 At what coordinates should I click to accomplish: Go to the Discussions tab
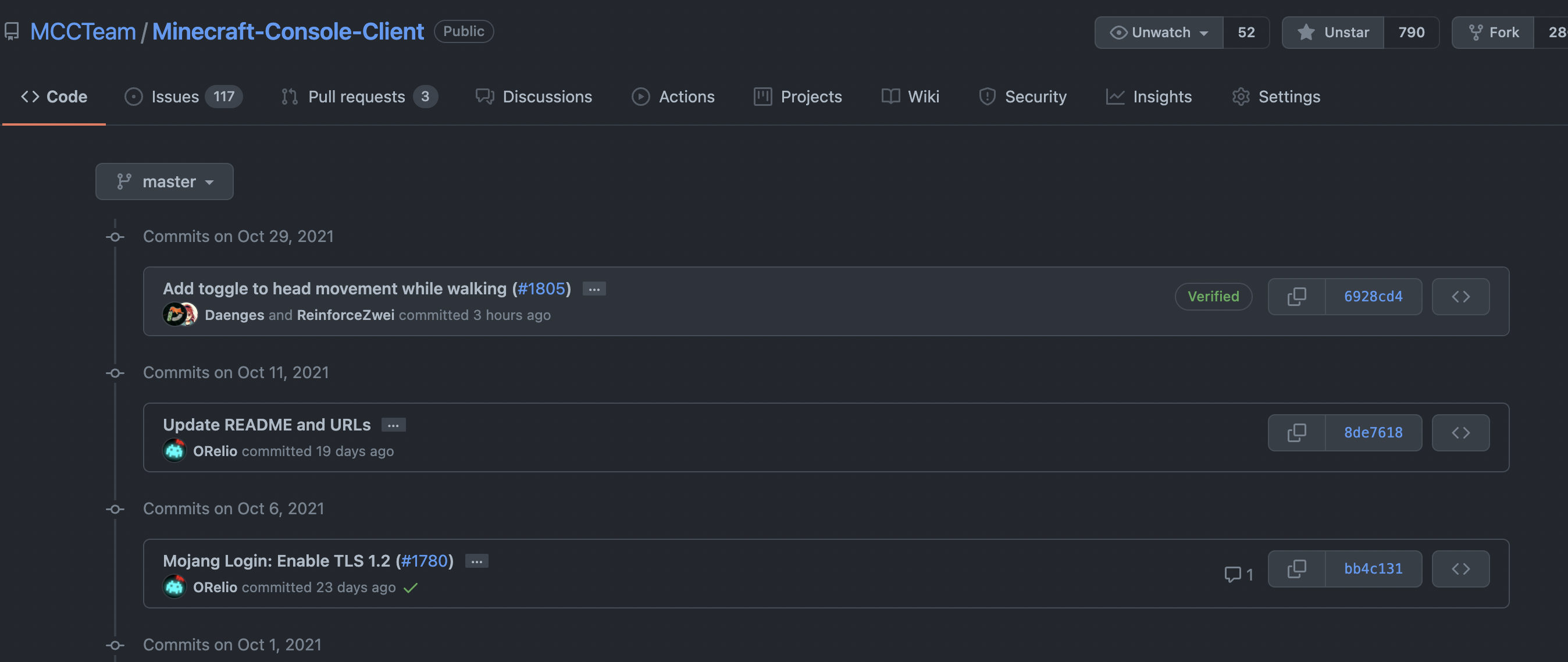point(533,97)
